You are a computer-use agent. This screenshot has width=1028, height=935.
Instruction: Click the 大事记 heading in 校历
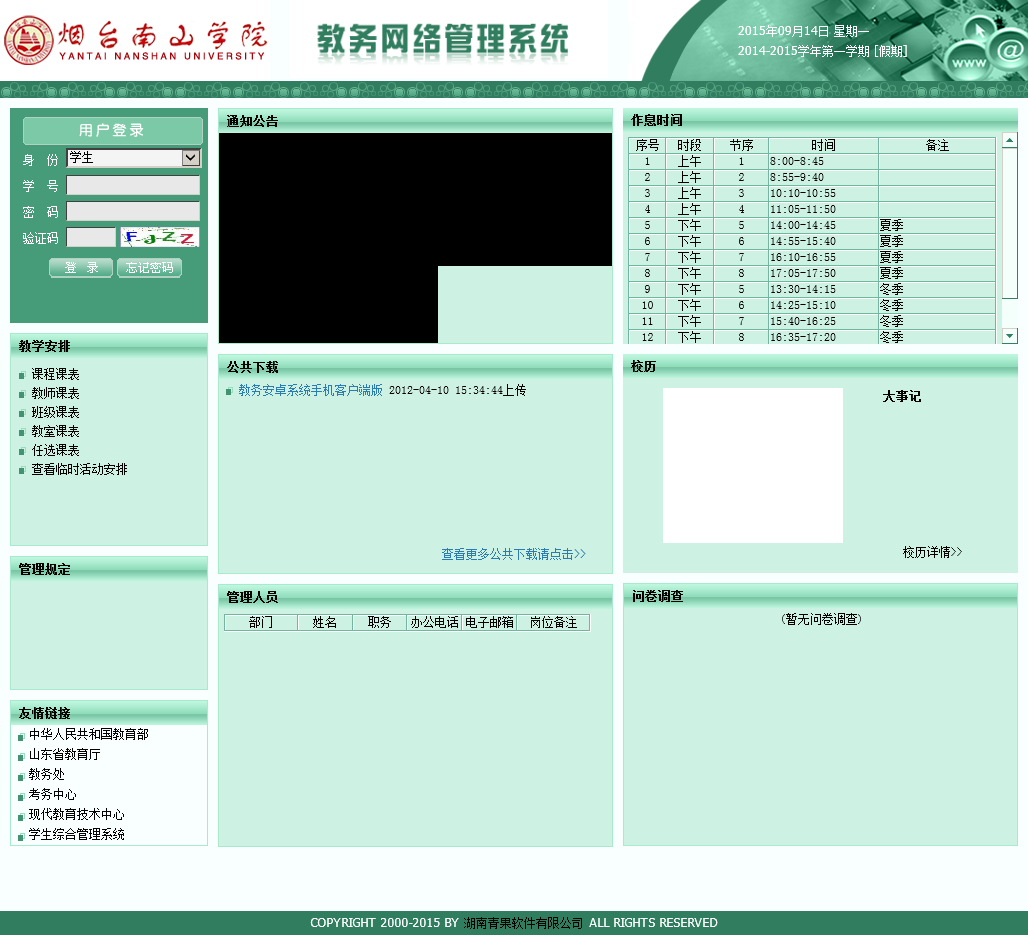tap(901, 396)
